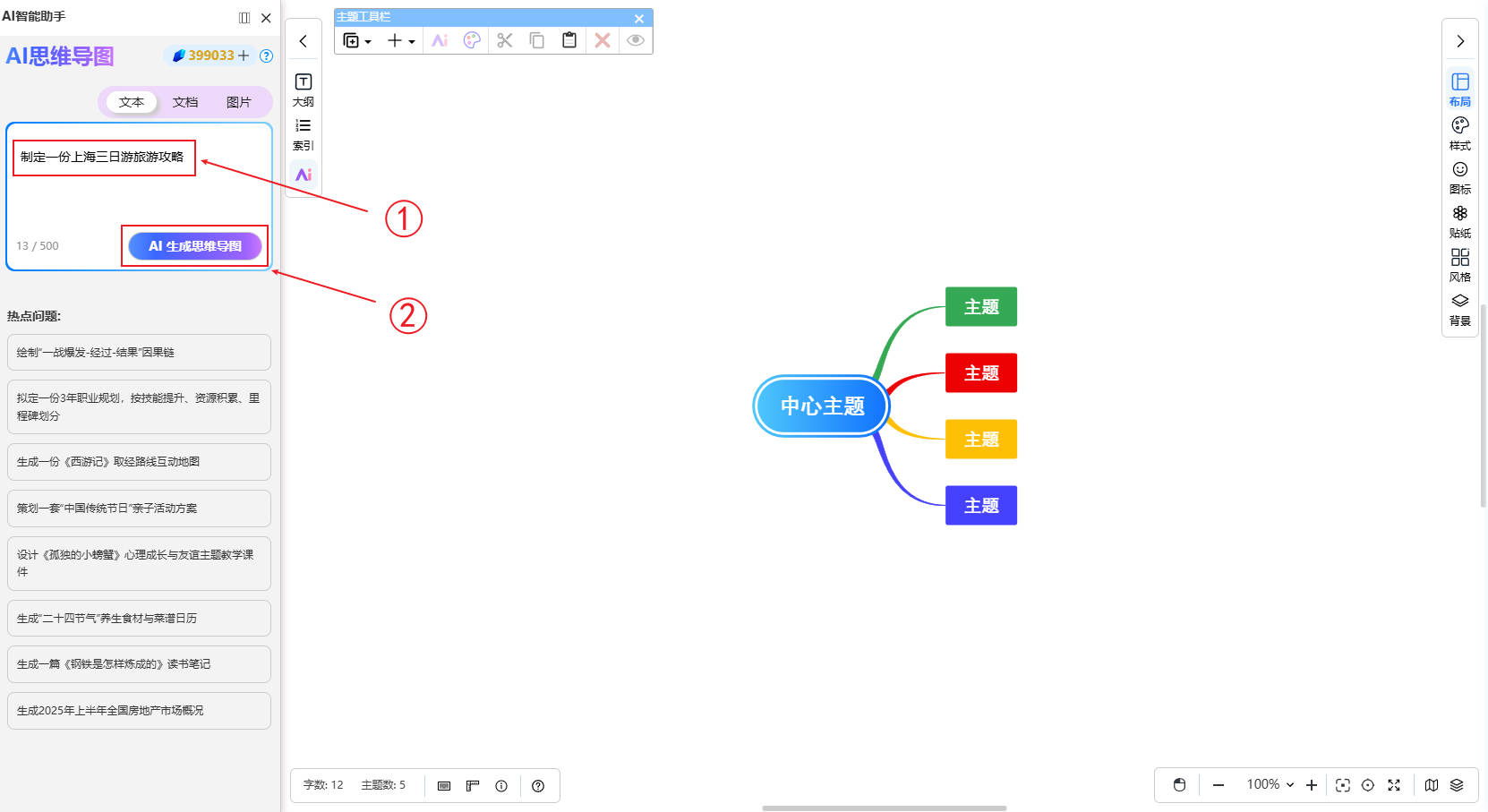Open the 100% zoom level dropdown
This screenshot has width=1488, height=812.
point(1270,785)
